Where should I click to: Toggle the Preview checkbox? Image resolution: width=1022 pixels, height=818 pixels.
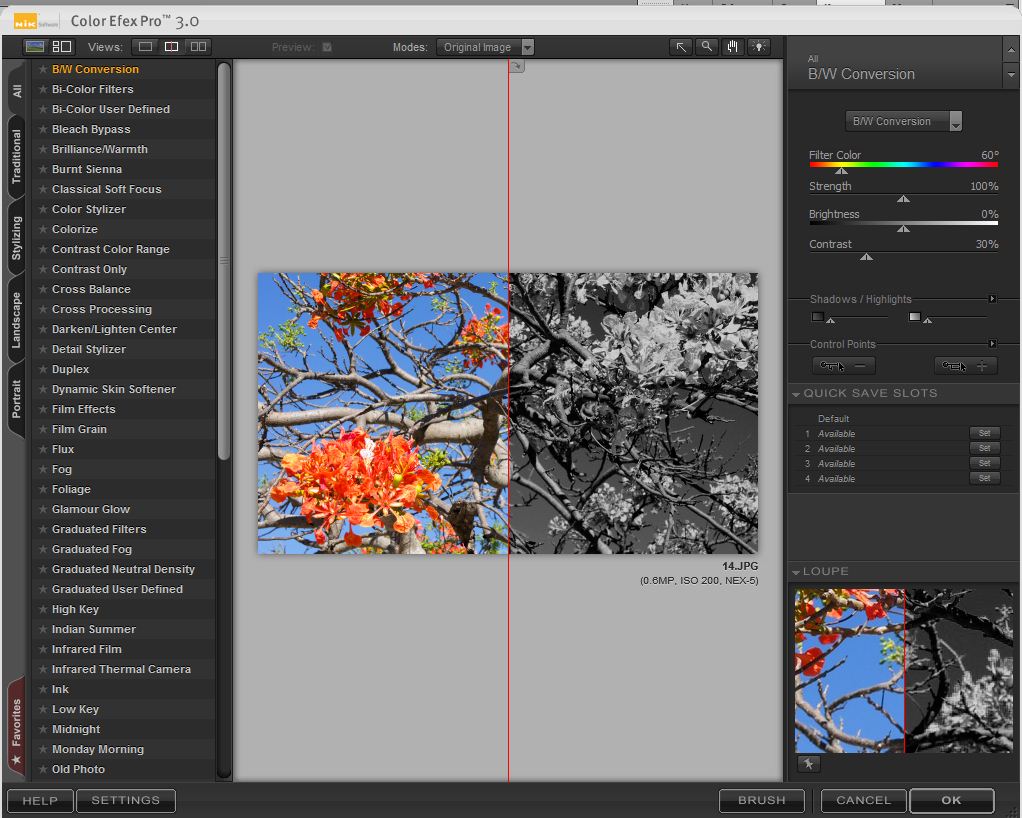326,47
